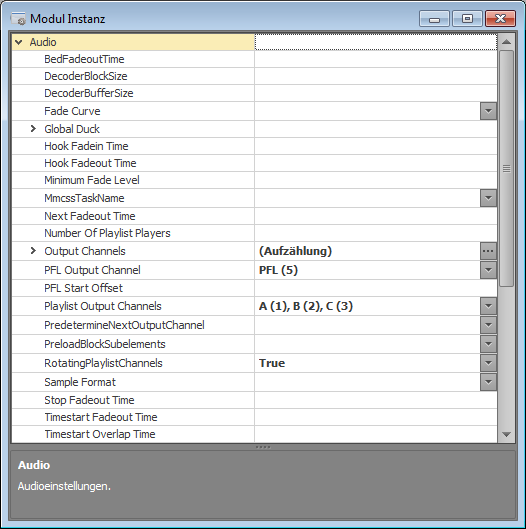
Task: Open the PredetermineNextOutputChannel dropdown
Action: [488, 325]
